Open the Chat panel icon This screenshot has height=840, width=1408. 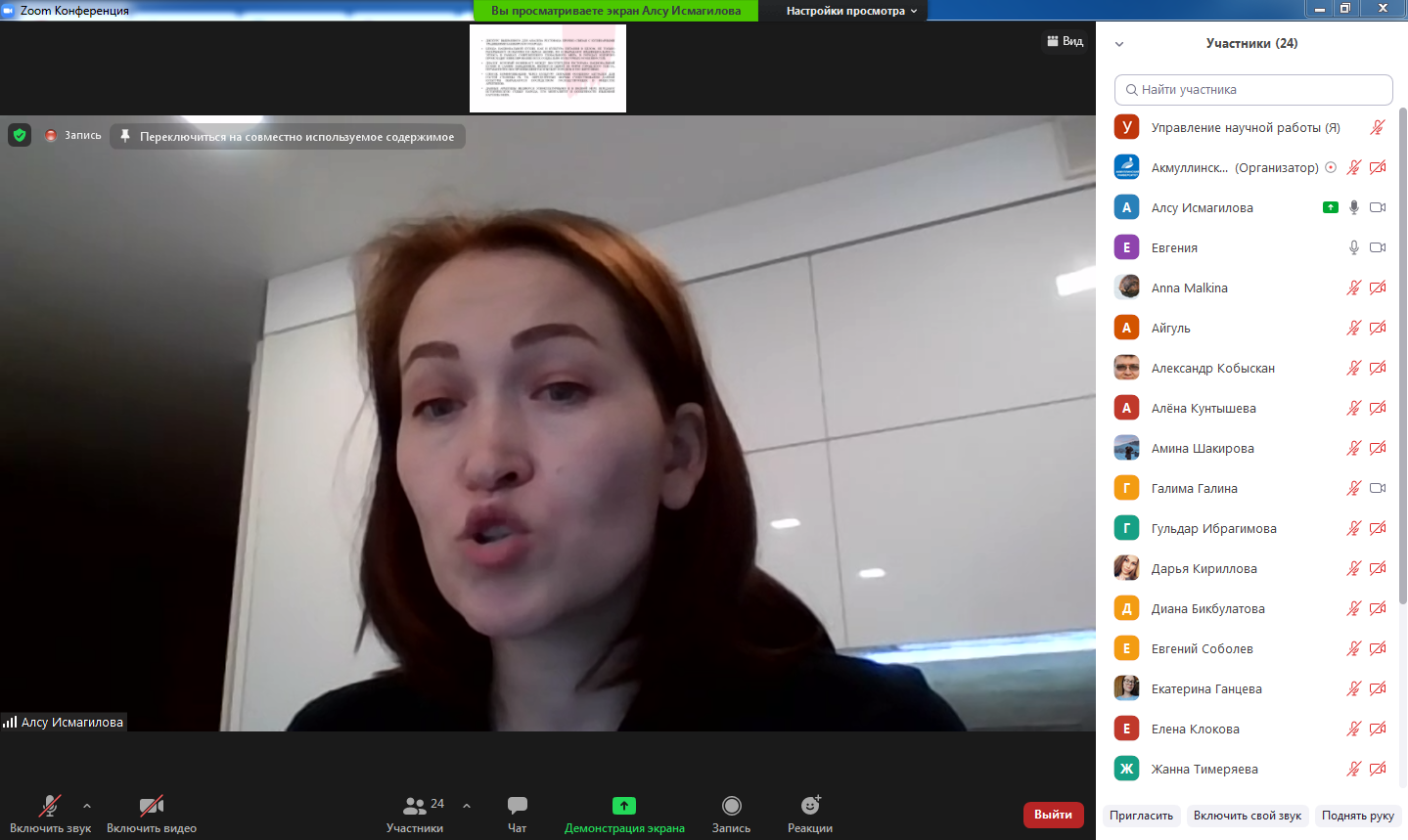click(517, 806)
